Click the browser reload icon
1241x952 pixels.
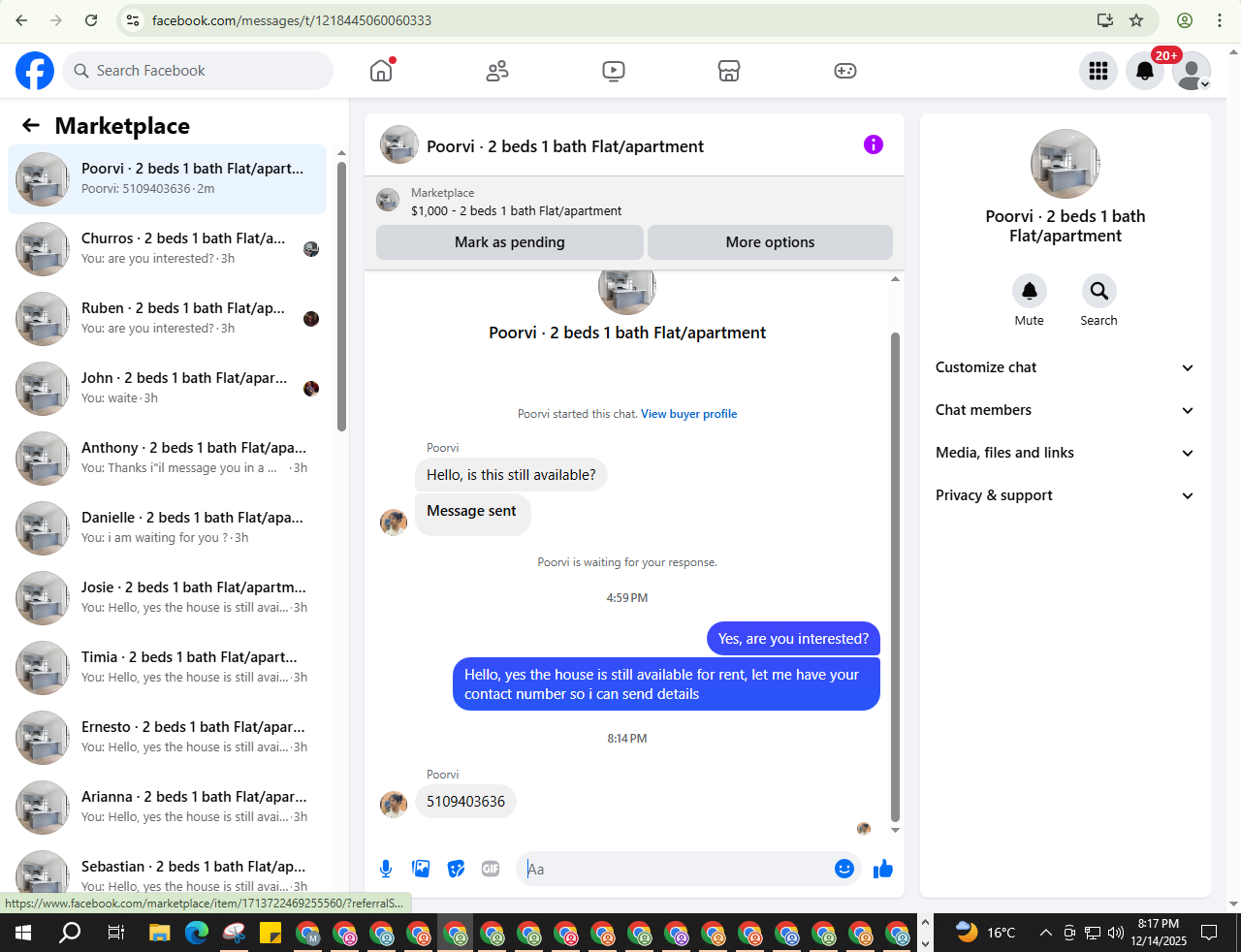pos(91,20)
